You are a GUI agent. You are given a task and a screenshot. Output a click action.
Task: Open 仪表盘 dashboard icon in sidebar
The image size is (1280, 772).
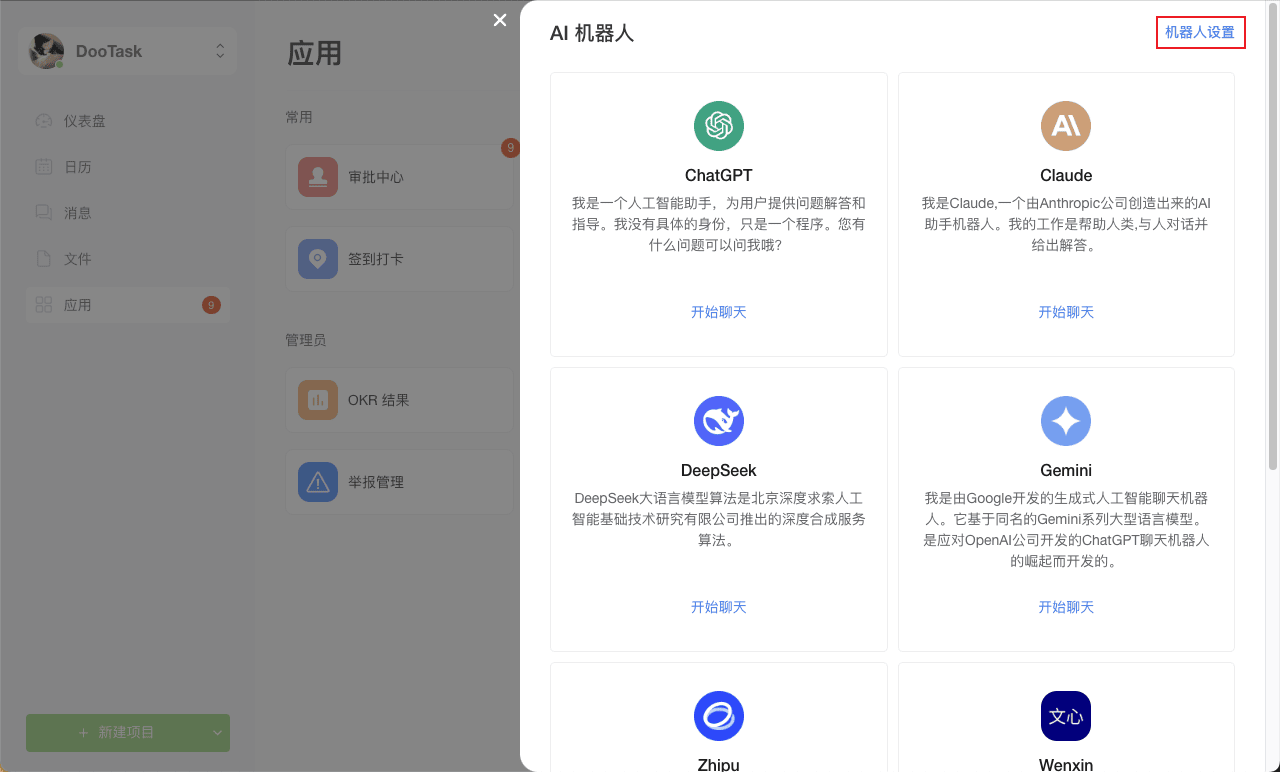click(43, 121)
